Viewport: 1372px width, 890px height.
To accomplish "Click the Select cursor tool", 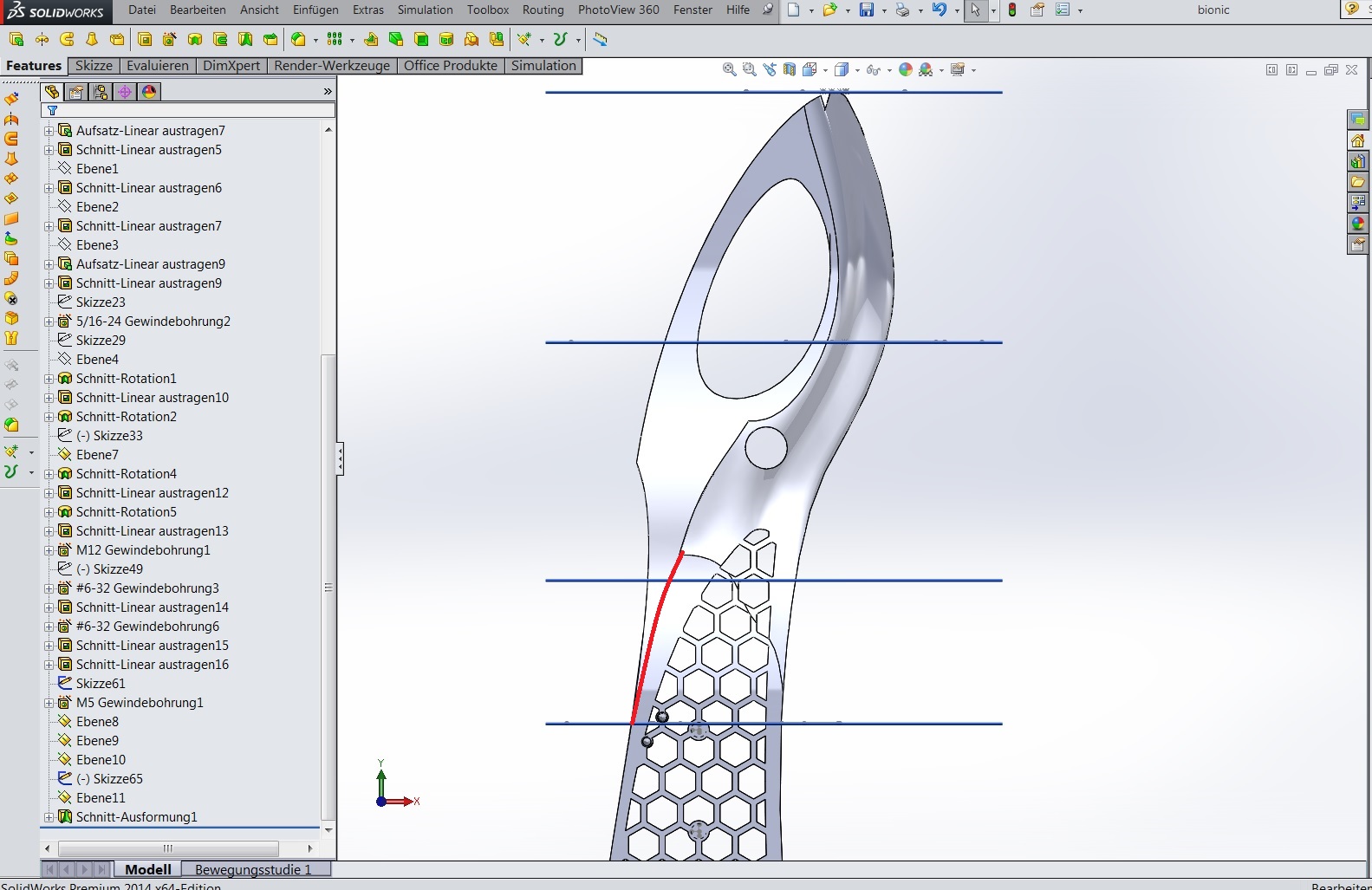I will (x=976, y=10).
